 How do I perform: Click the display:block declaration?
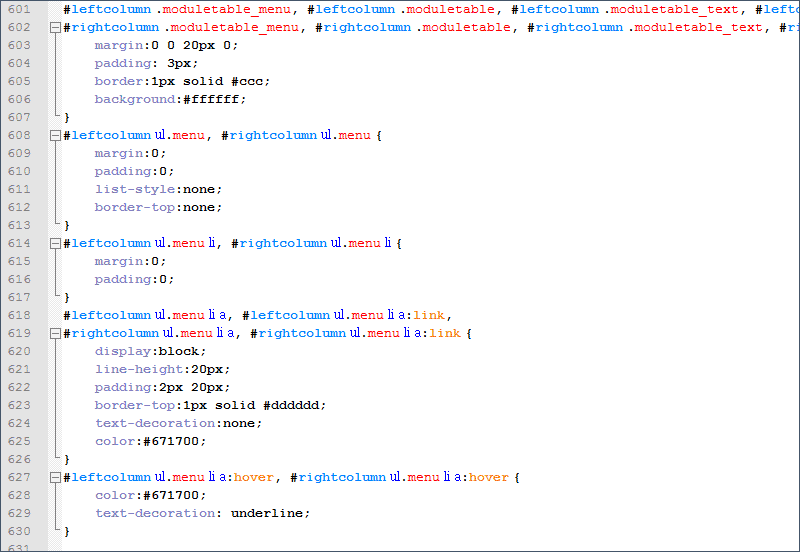point(150,351)
